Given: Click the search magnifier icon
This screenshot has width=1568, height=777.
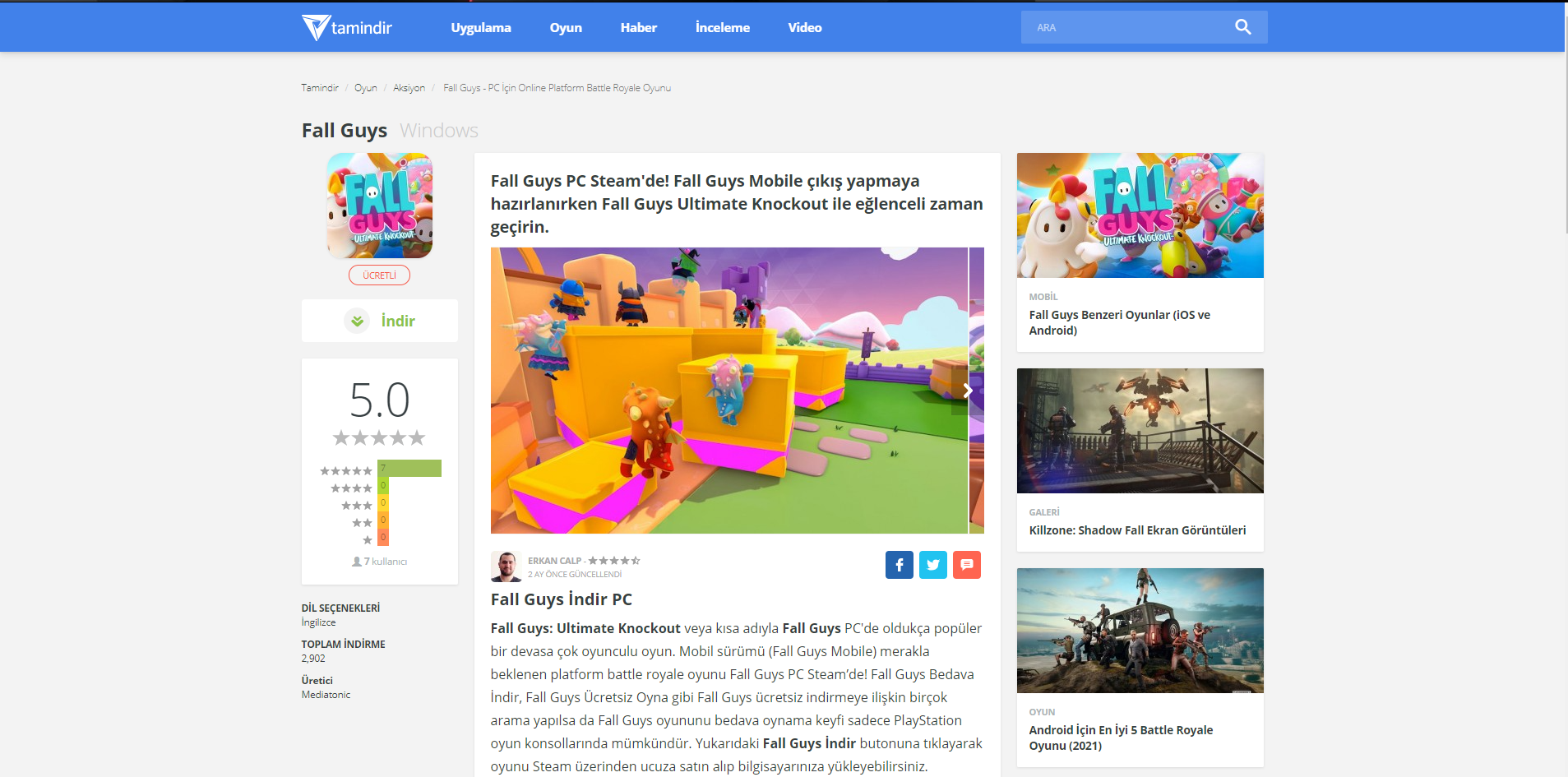Looking at the screenshot, I should point(1242,27).
